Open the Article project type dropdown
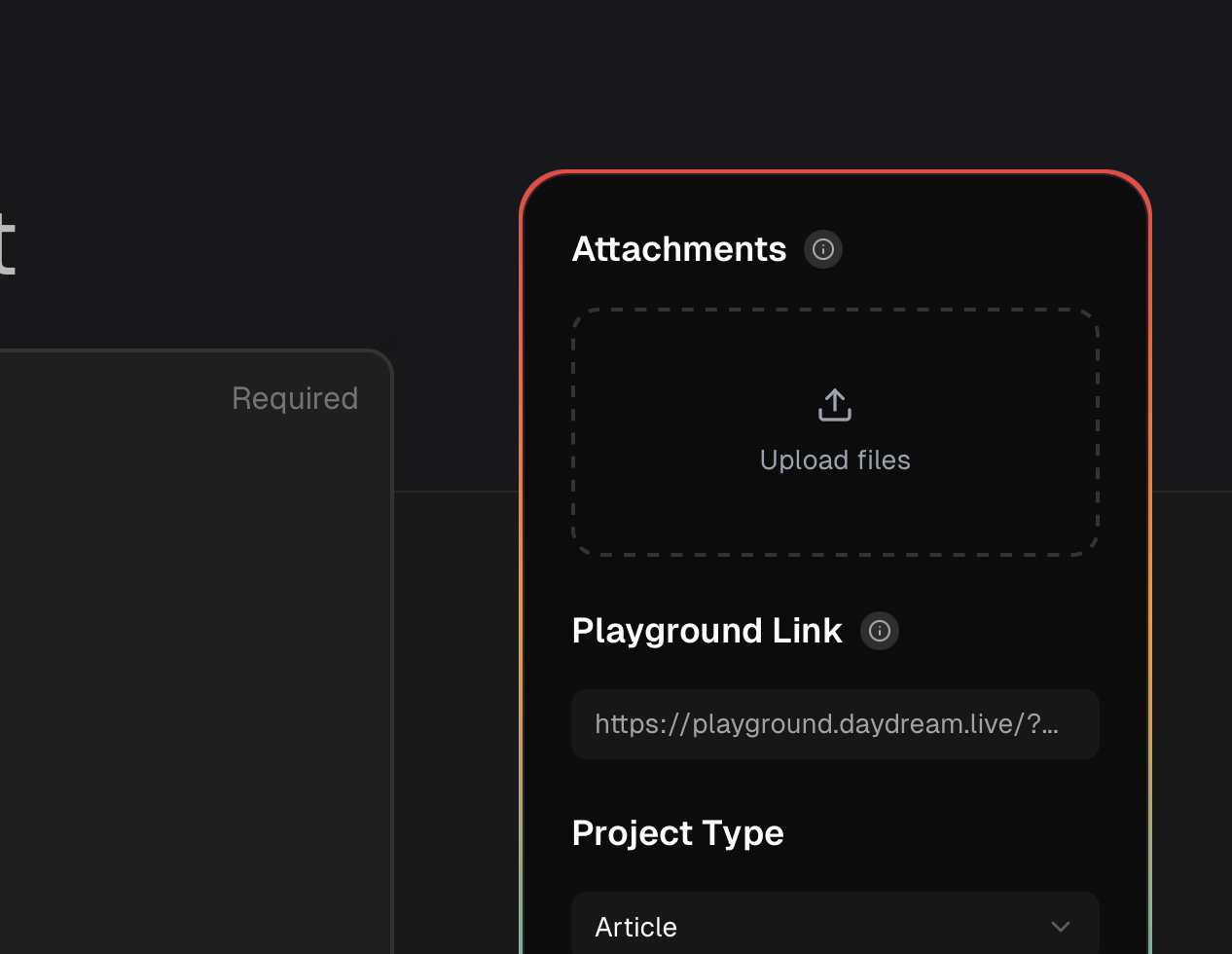 click(835, 926)
